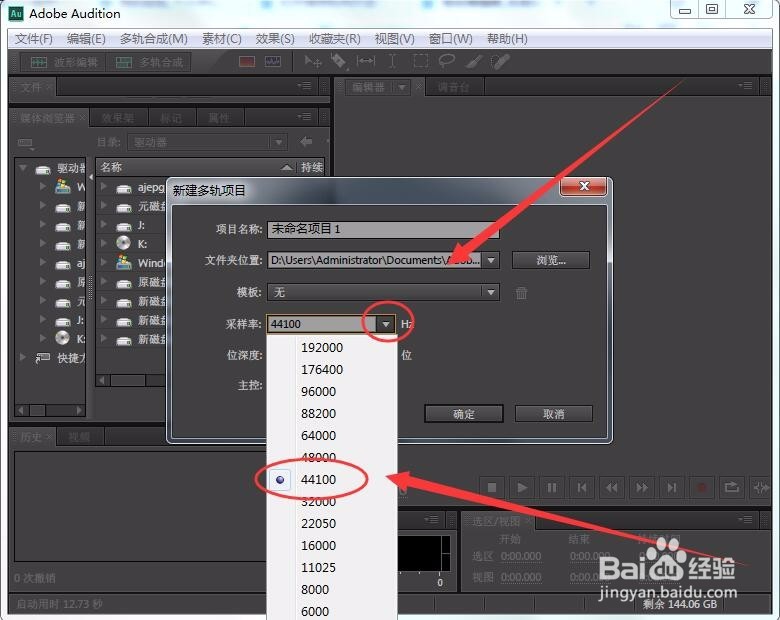The width and height of the screenshot is (780, 620).
Task: Show the spectral pitch display
Action: tap(273, 62)
